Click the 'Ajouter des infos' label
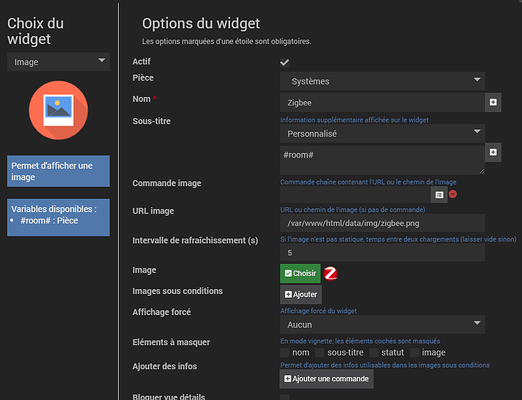 click(x=165, y=366)
